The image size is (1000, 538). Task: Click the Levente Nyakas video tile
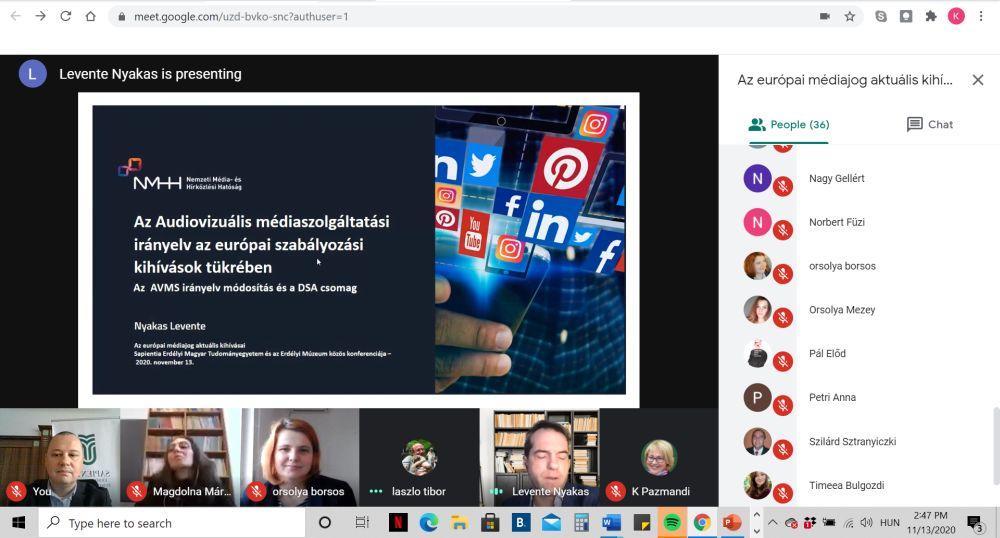tap(540, 455)
